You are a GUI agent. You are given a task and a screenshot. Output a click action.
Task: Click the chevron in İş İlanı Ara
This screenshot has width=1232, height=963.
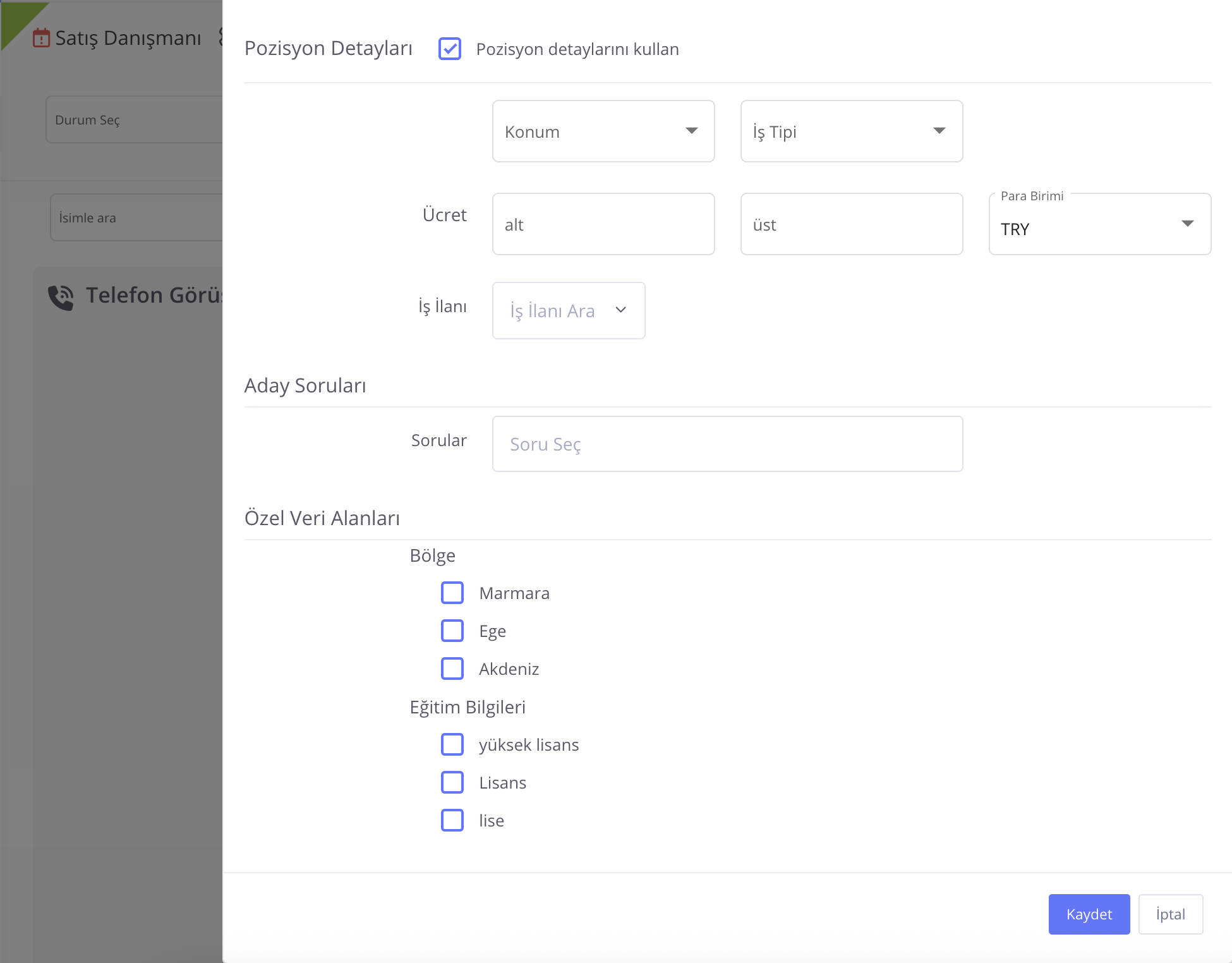pyautogui.click(x=620, y=310)
